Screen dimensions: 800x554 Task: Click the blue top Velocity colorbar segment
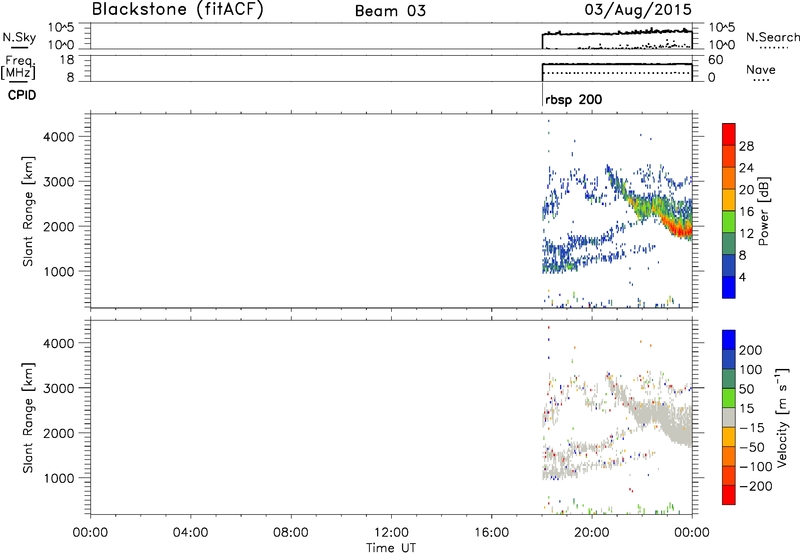pos(729,340)
